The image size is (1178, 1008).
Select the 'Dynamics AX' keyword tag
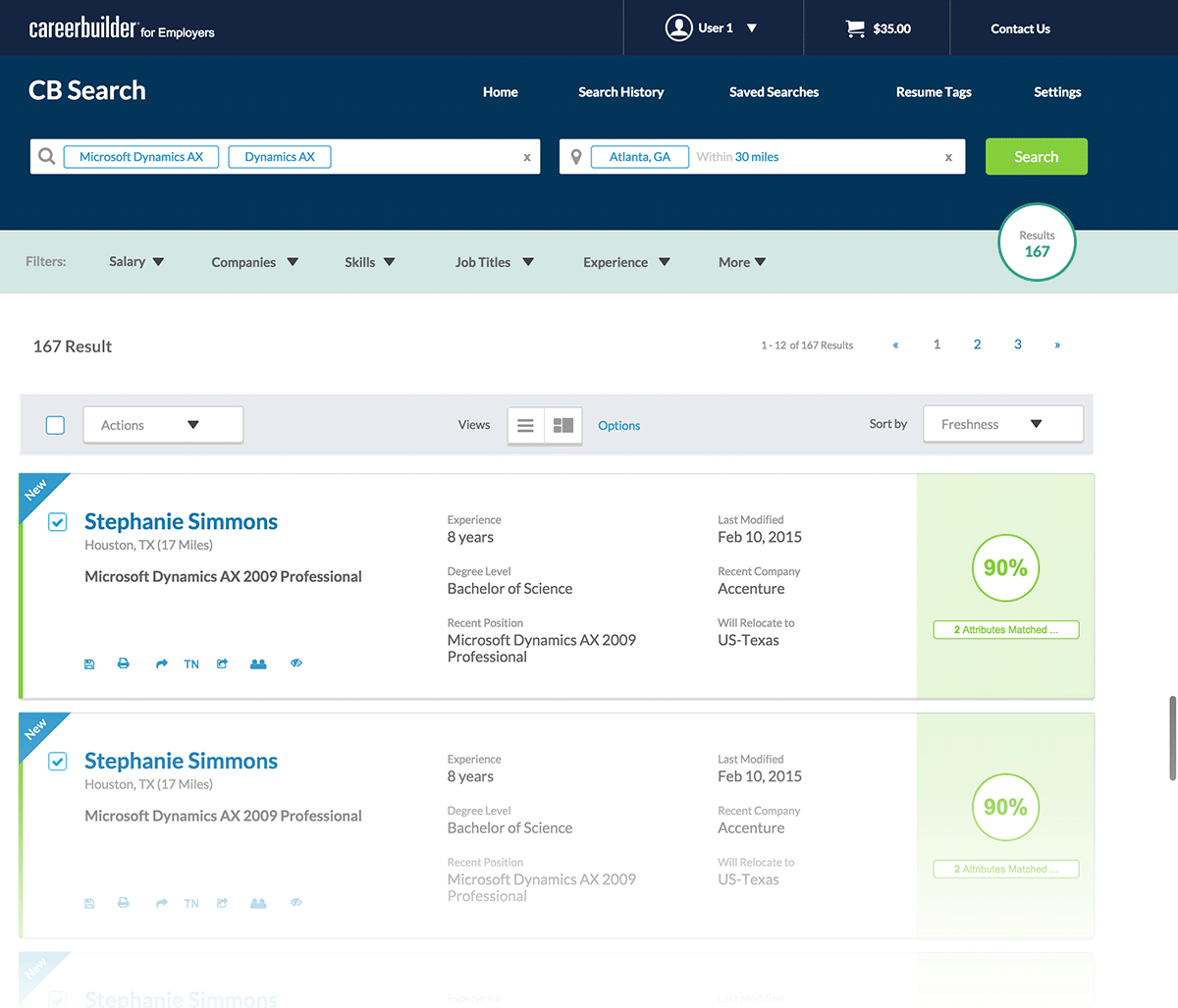point(280,157)
